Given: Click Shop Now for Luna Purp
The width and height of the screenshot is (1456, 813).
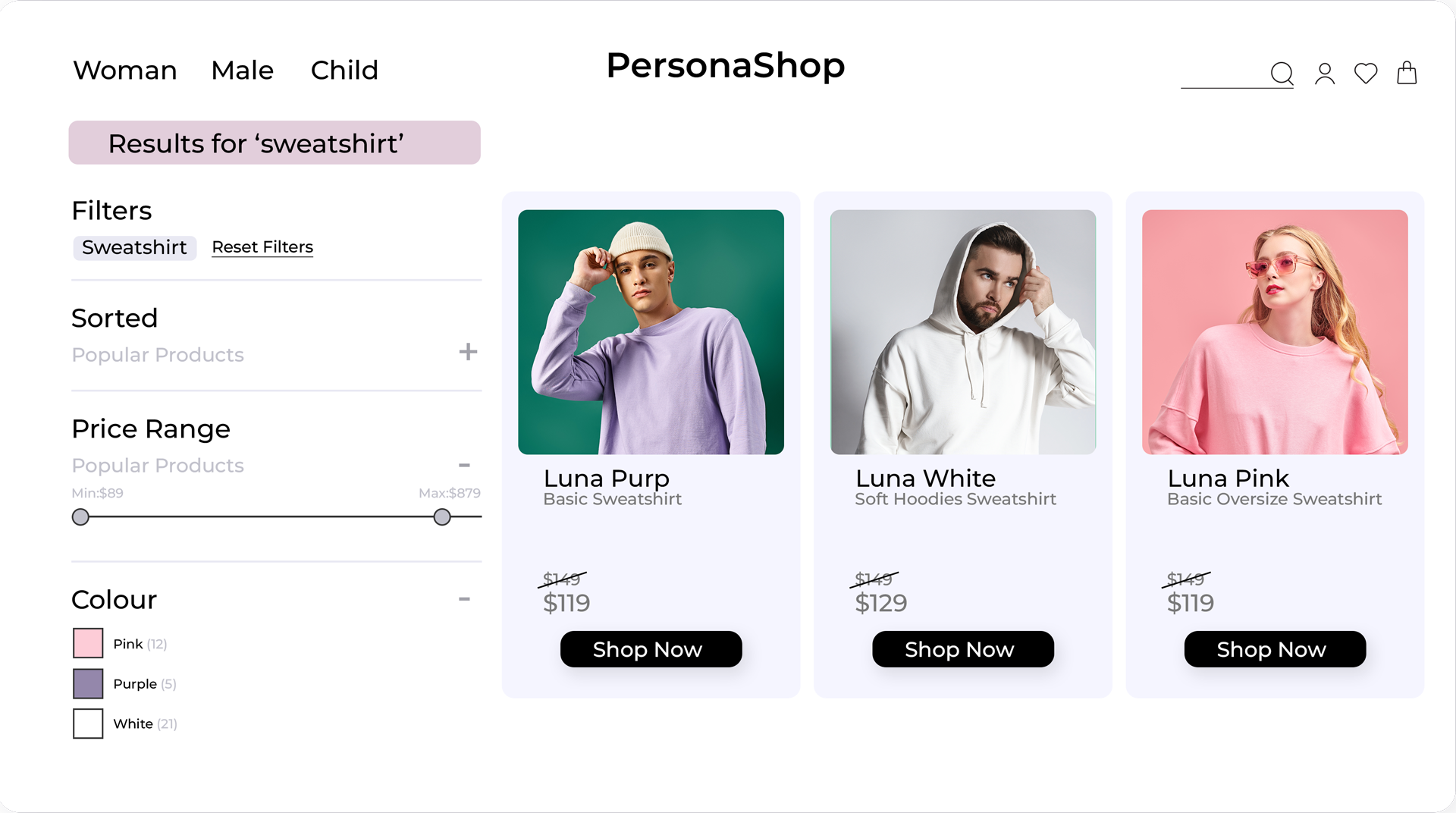Looking at the screenshot, I should (x=651, y=649).
